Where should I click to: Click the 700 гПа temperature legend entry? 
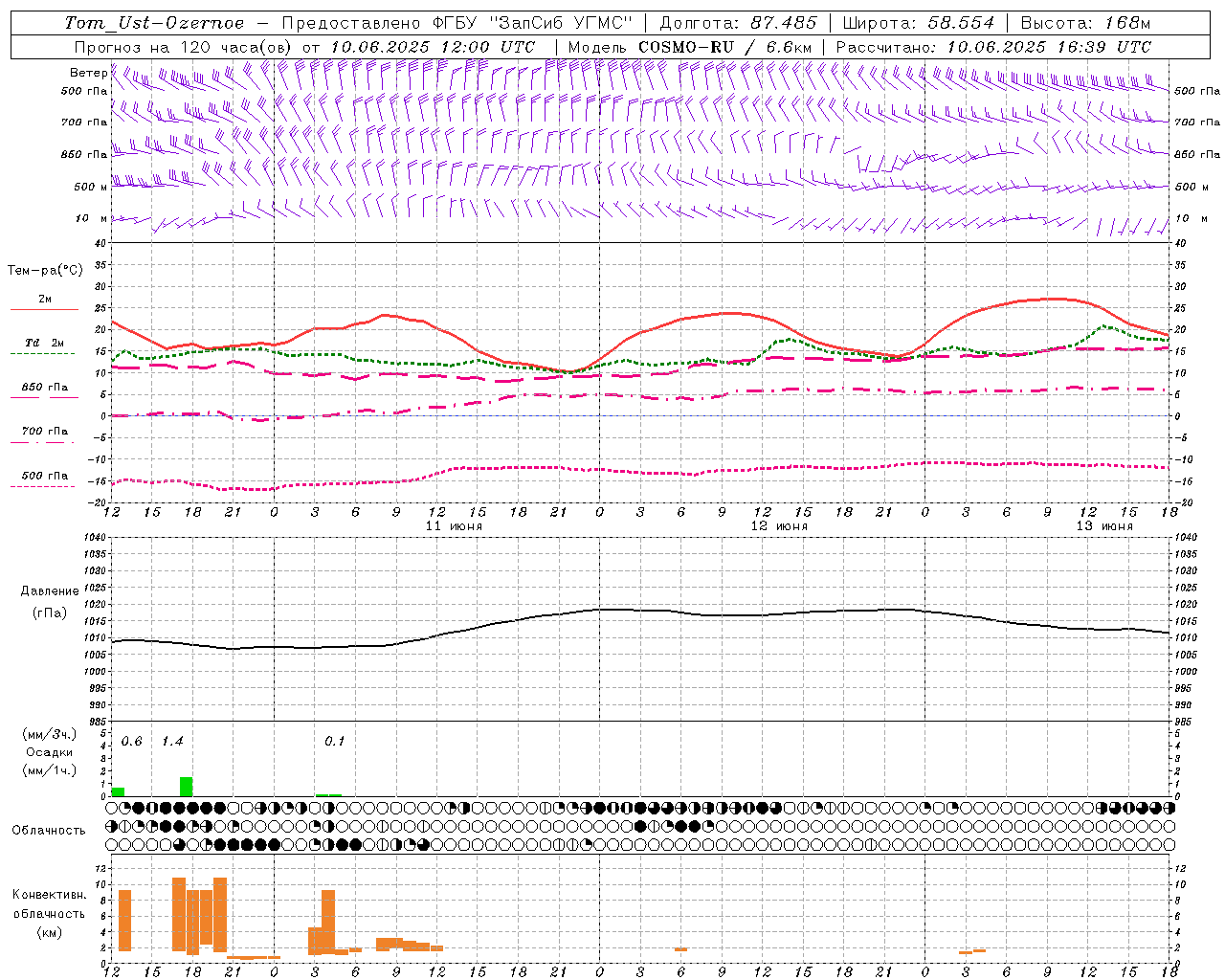pyautogui.click(x=44, y=431)
